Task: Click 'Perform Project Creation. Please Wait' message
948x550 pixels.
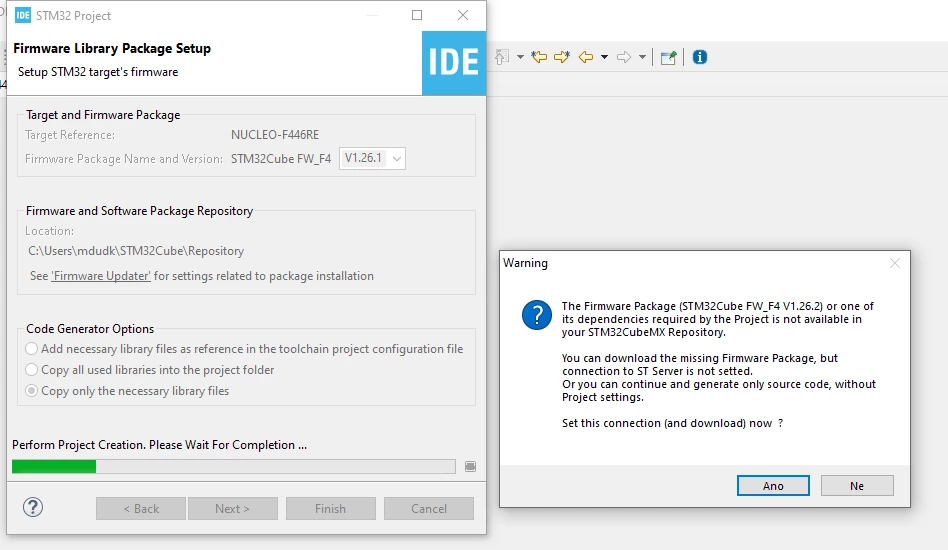Action: coord(160,445)
